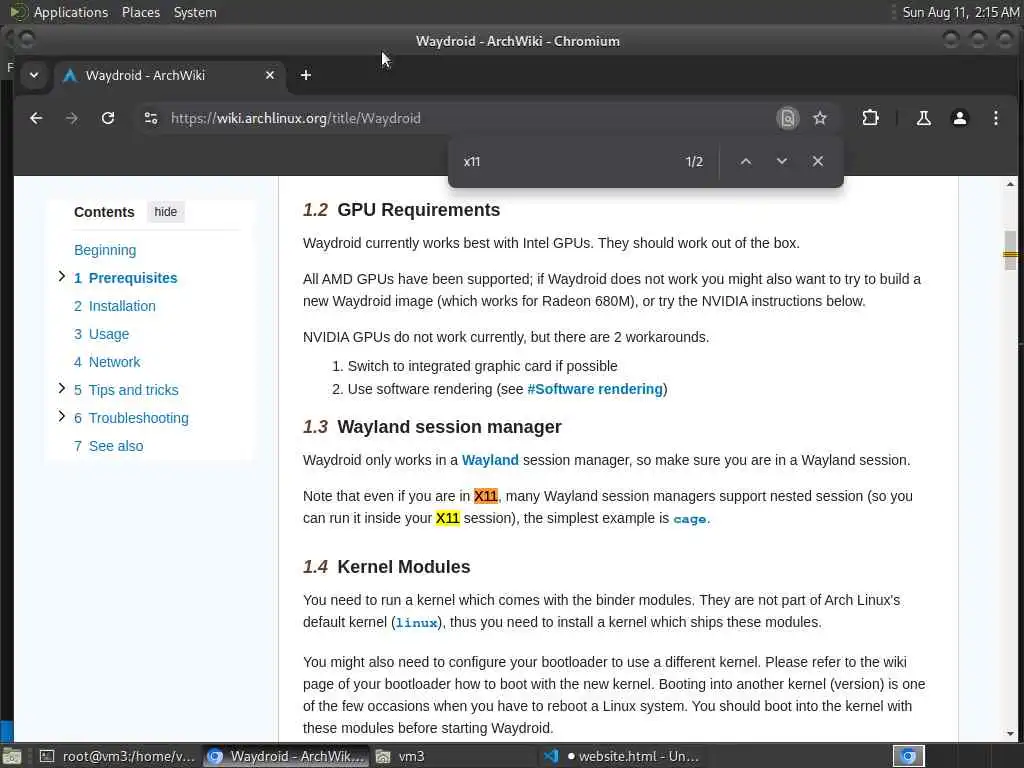Go back to the previous page
The width and height of the screenshot is (1024, 768).
[x=37, y=118]
